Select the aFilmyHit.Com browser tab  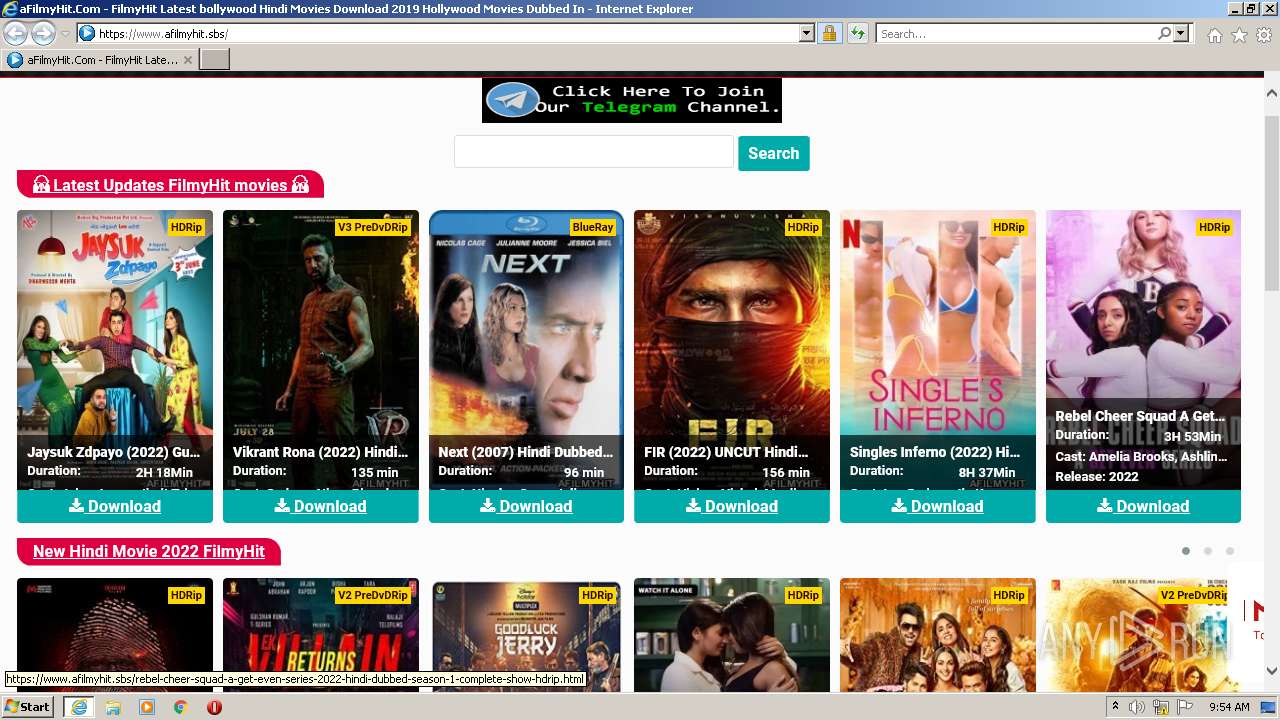tap(99, 60)
